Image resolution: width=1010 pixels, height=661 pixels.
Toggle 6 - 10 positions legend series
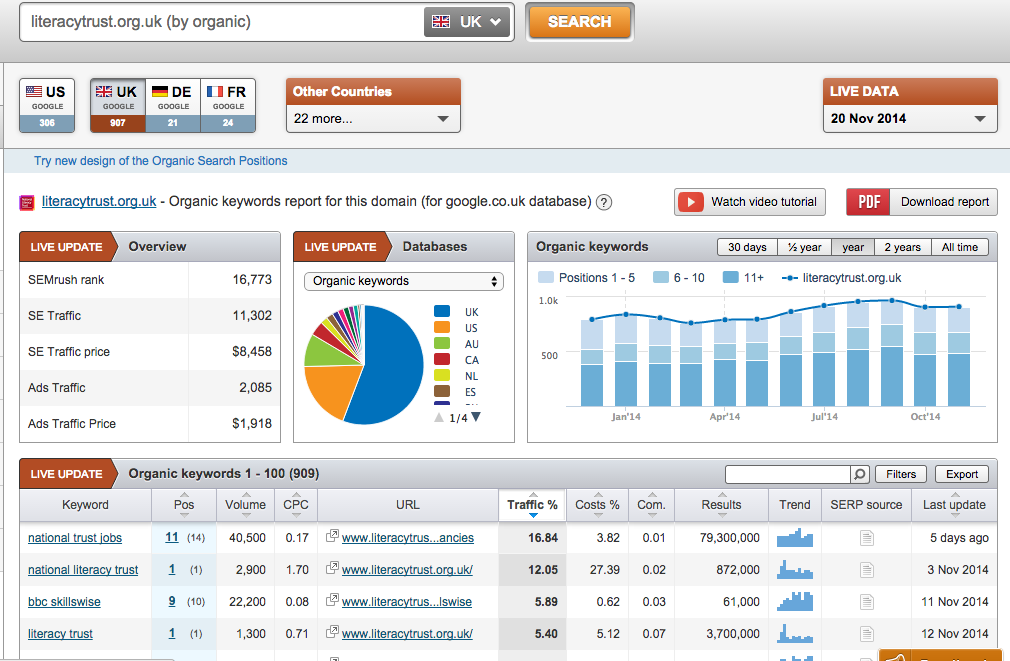(679, 278)
